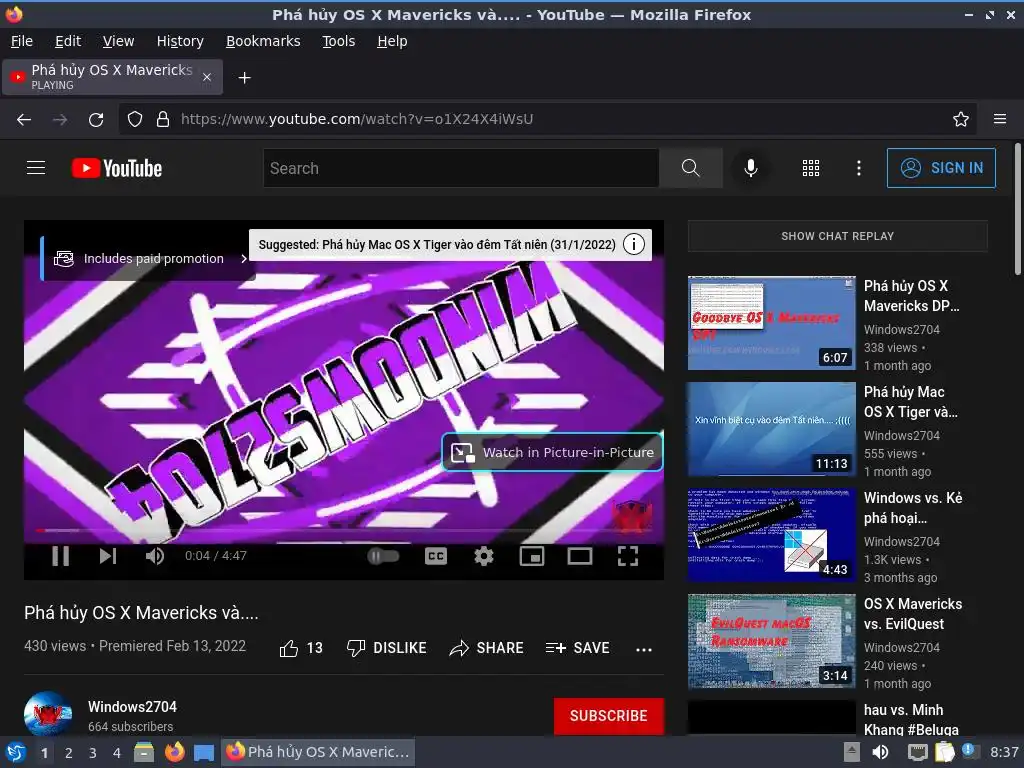Image resolution: width=1024 pixels, height=768 pixels.
Task: Click the search magnifier button
Action: (690, 168)
